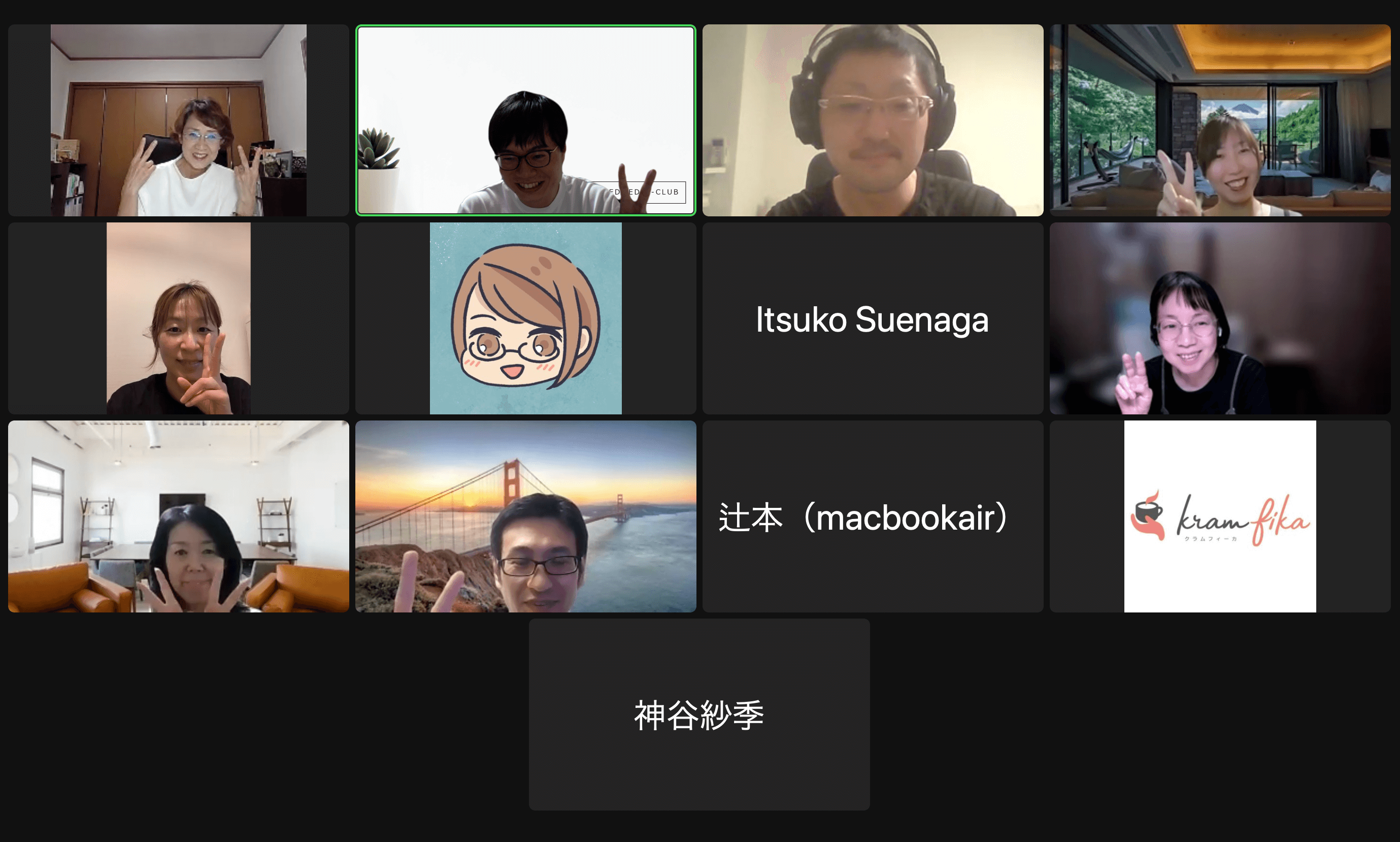The height and width of the screenshot is (842, 1400).
Task: Click the narrow portrait video with peach wall
Action: click(x=179, y=318)
